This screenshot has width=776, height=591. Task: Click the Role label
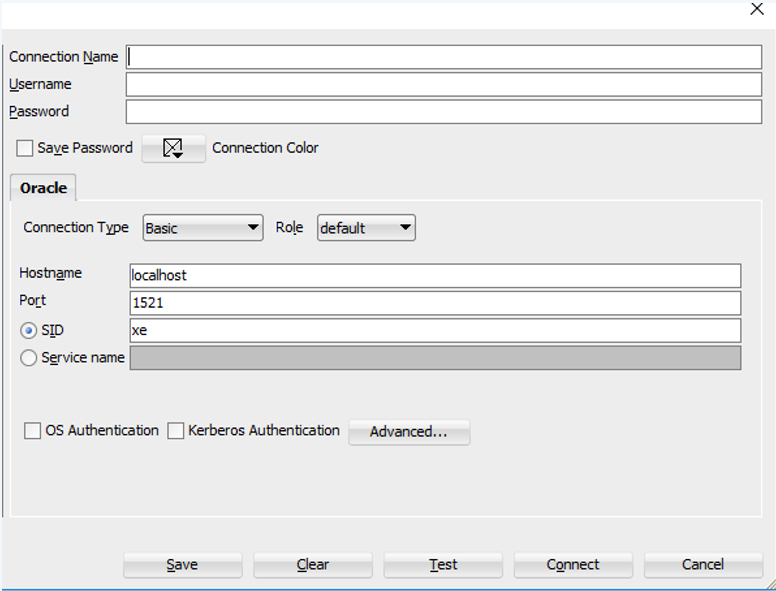pyautogui.click(x=290, y=228)
